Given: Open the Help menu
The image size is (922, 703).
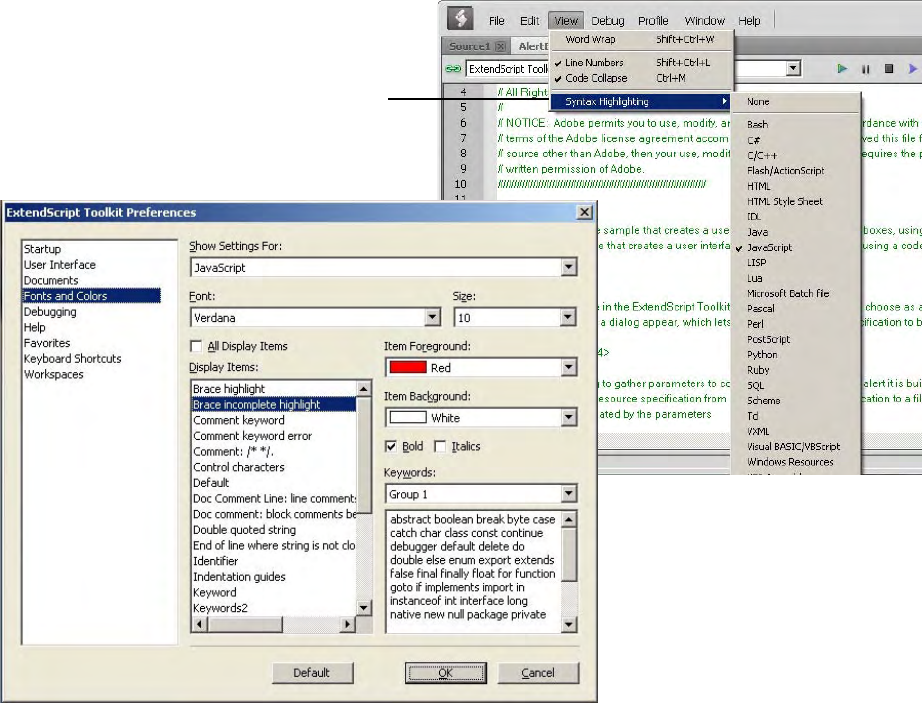Looking at the screenshot, I should (749, 21).
